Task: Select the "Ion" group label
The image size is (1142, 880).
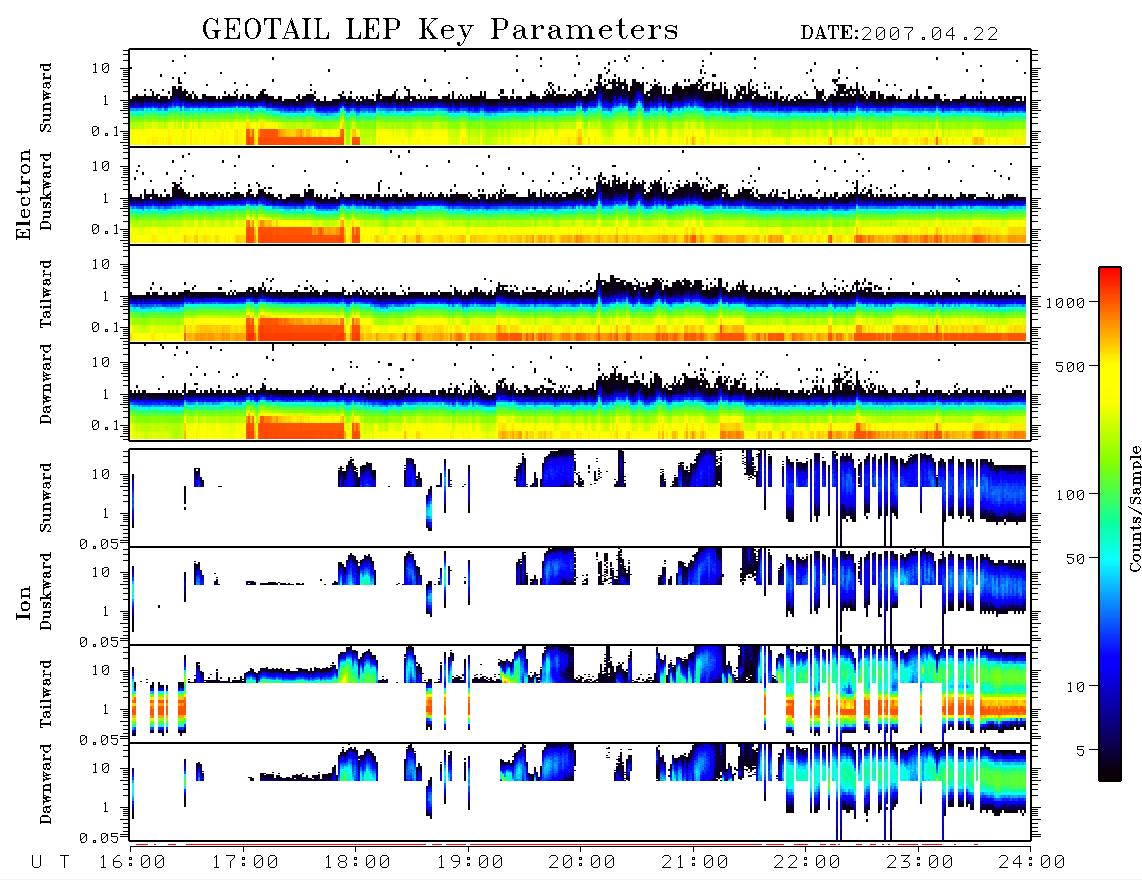Action: click(x=24, y=604)
